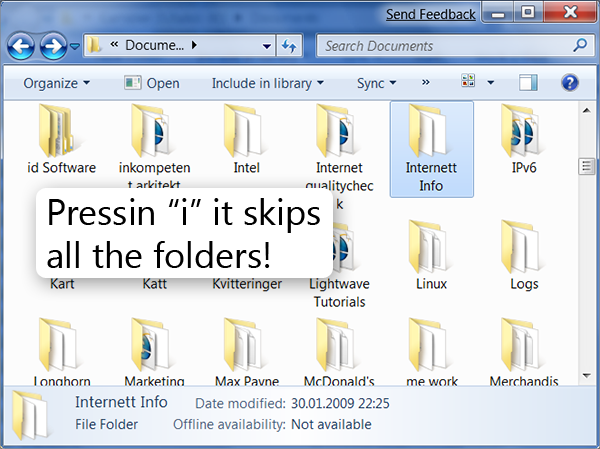
Task: Select the Merchandis folder
Action: 524,351
